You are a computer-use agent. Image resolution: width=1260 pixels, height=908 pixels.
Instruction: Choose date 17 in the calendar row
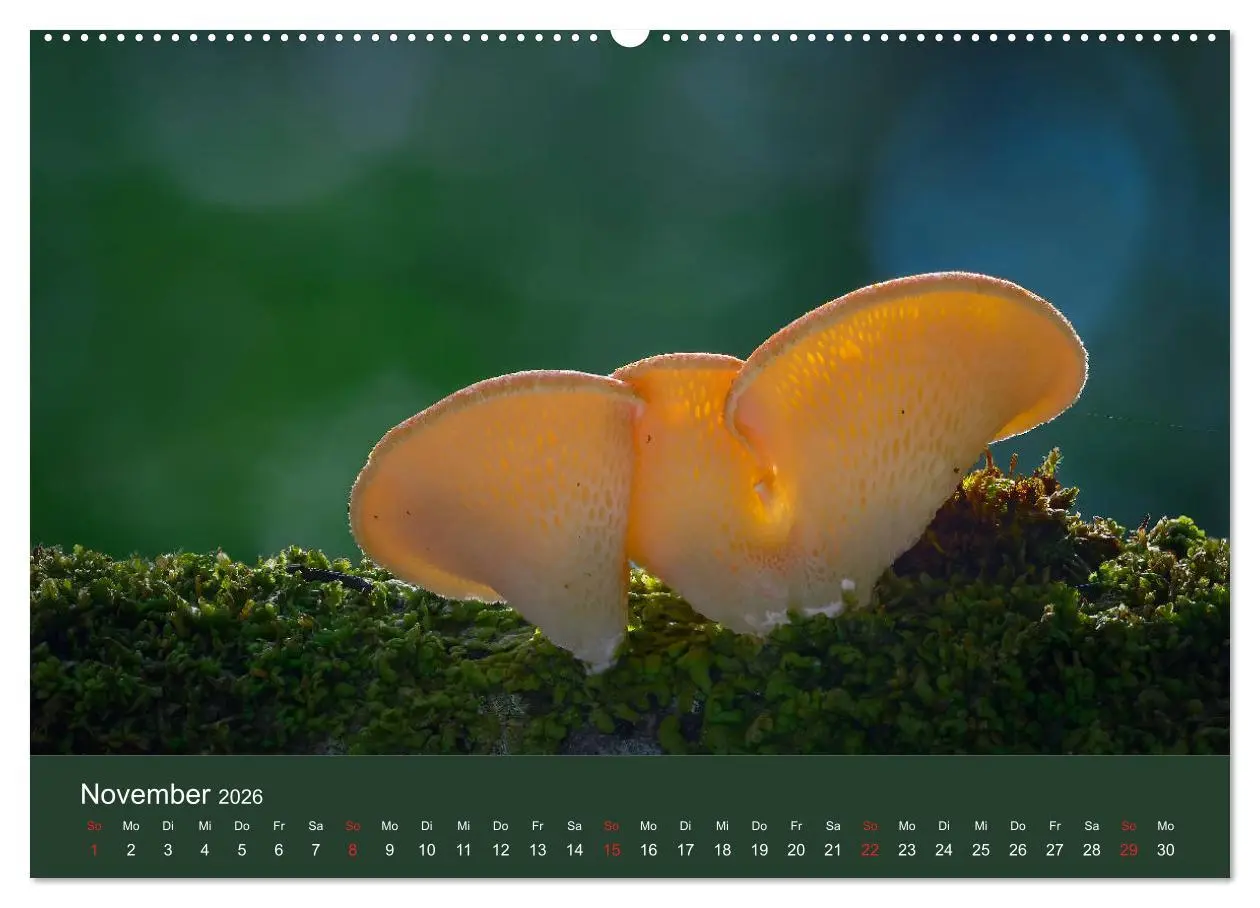point(686,850)
